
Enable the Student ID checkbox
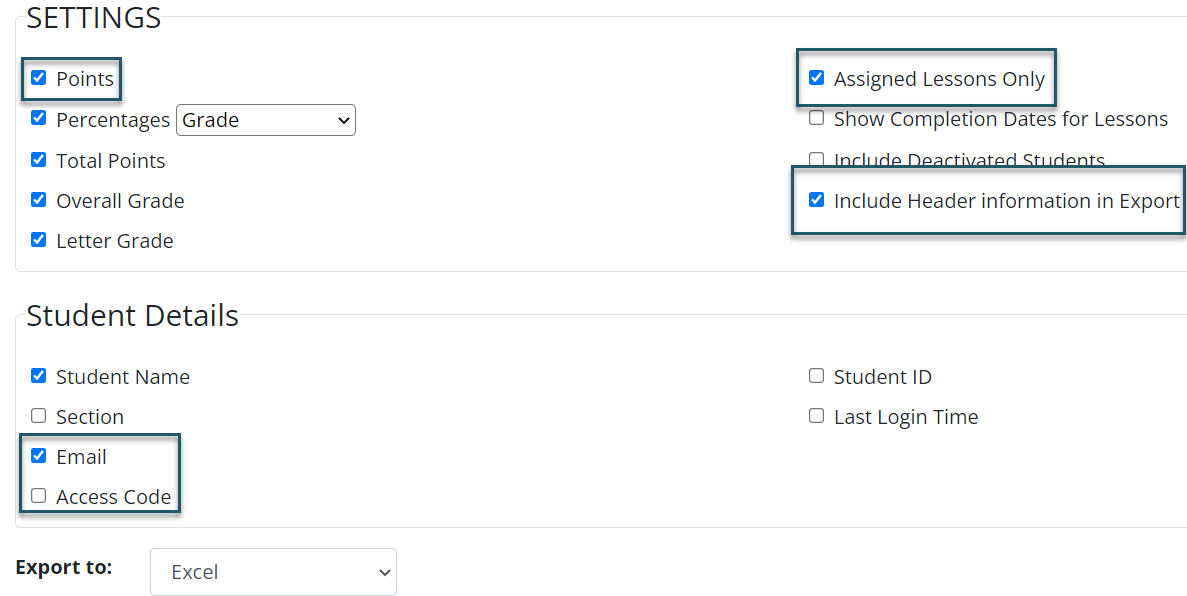click(816, 376)
